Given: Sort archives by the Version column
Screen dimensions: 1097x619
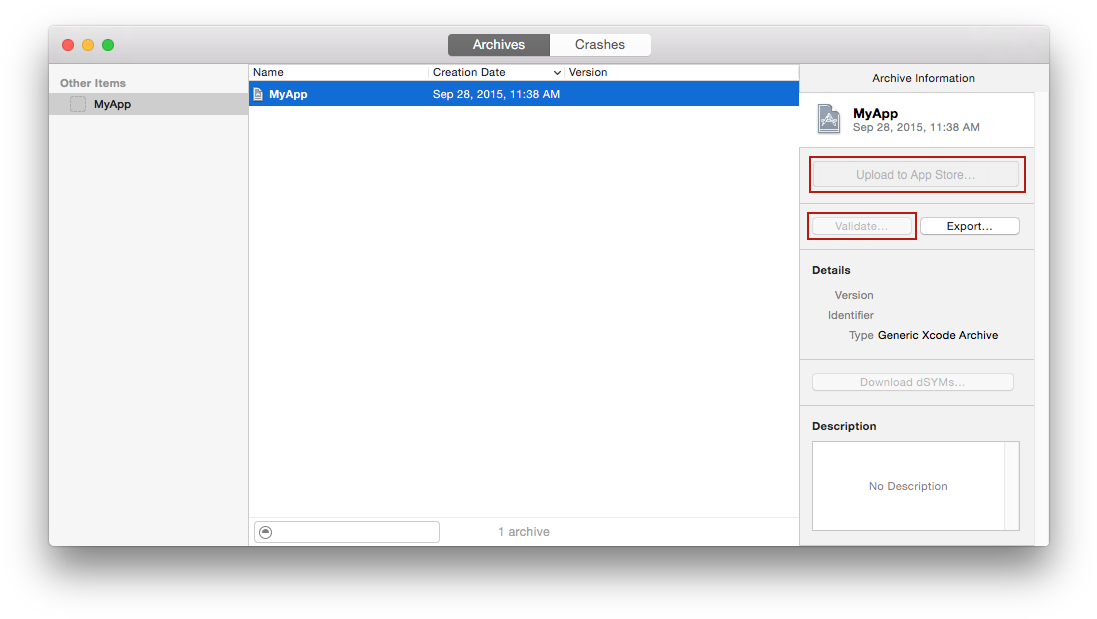Looking at the screenshot, I should pyautogui.click(x=588, y=72).
